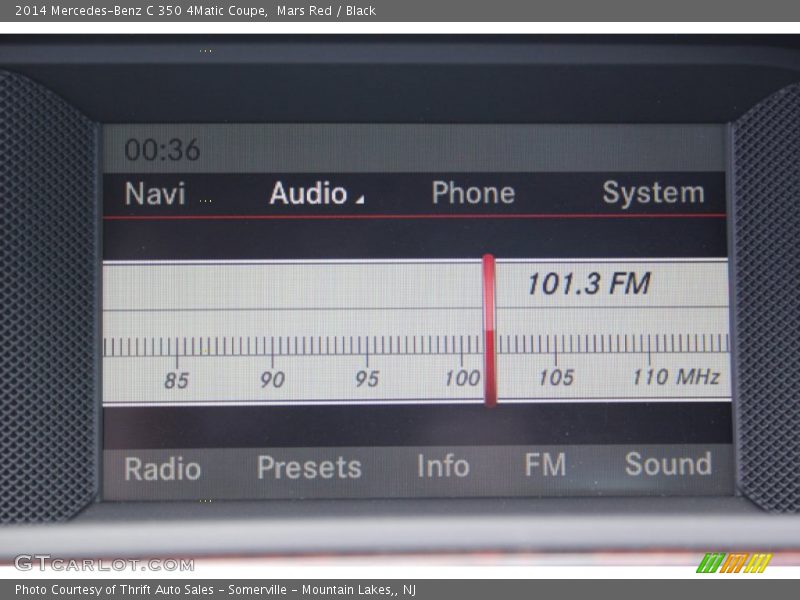The image size is (800, 600).
Task: Tap the 101.3 FM frequency readout
Action: pyautogui.click(x=589, y=284)
